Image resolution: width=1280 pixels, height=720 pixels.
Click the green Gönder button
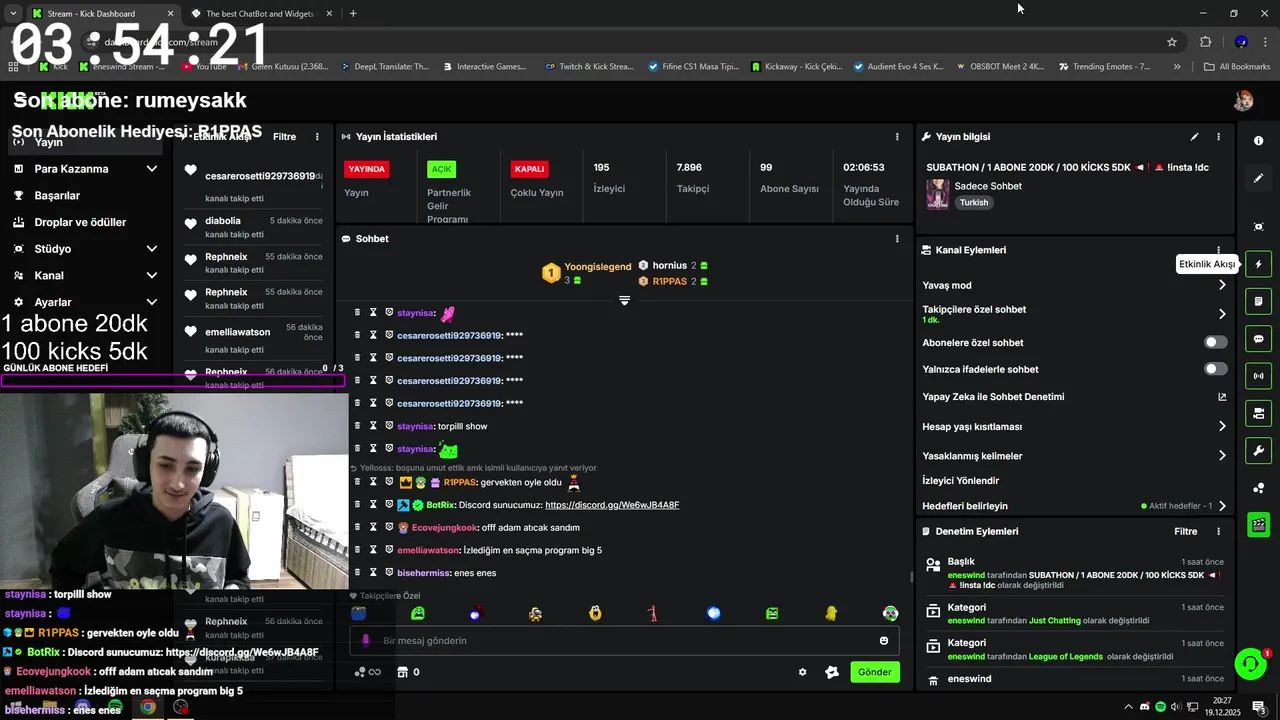tap(875, 672)
